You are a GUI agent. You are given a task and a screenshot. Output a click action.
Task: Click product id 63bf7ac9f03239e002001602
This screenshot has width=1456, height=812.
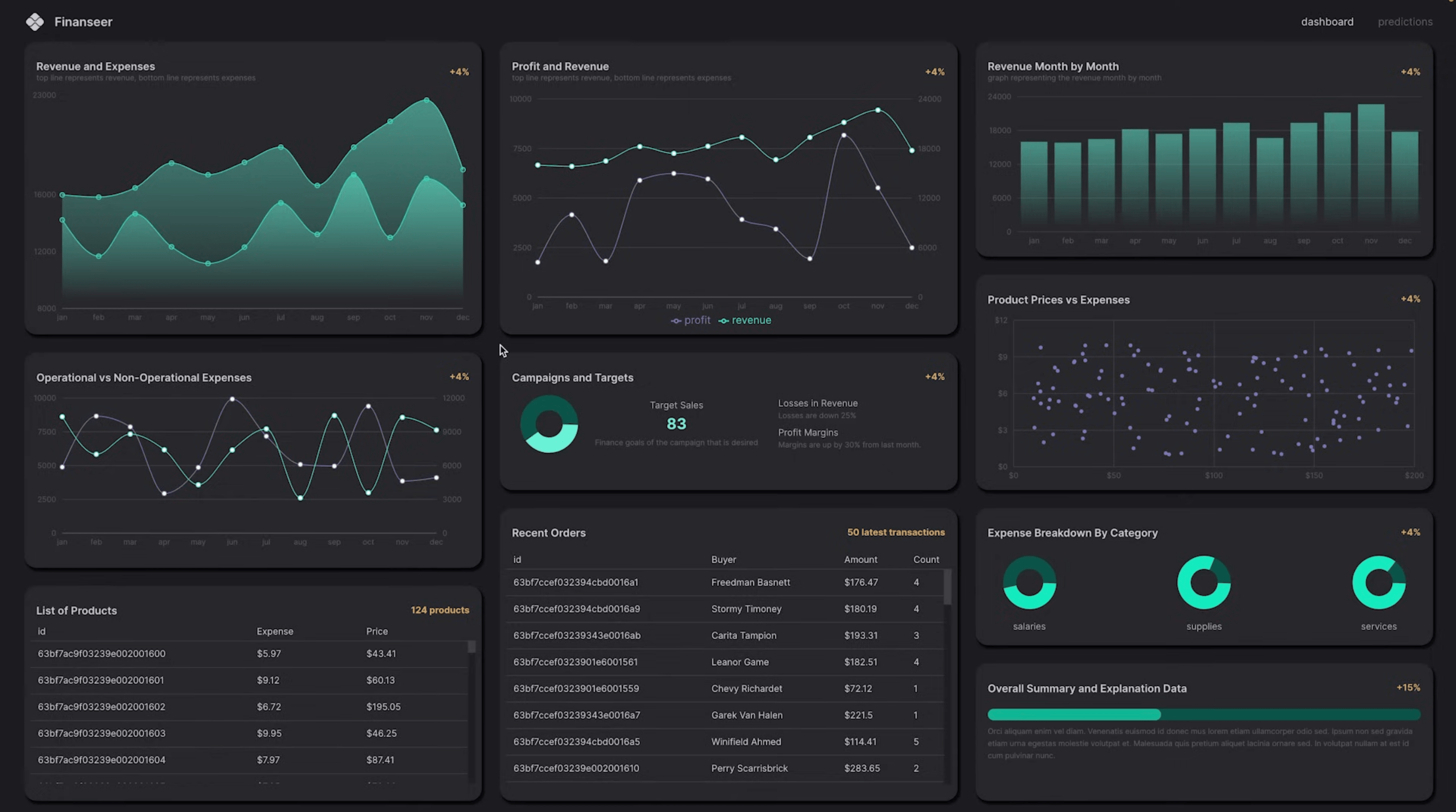pyautogui.click(x=101, y=706)
